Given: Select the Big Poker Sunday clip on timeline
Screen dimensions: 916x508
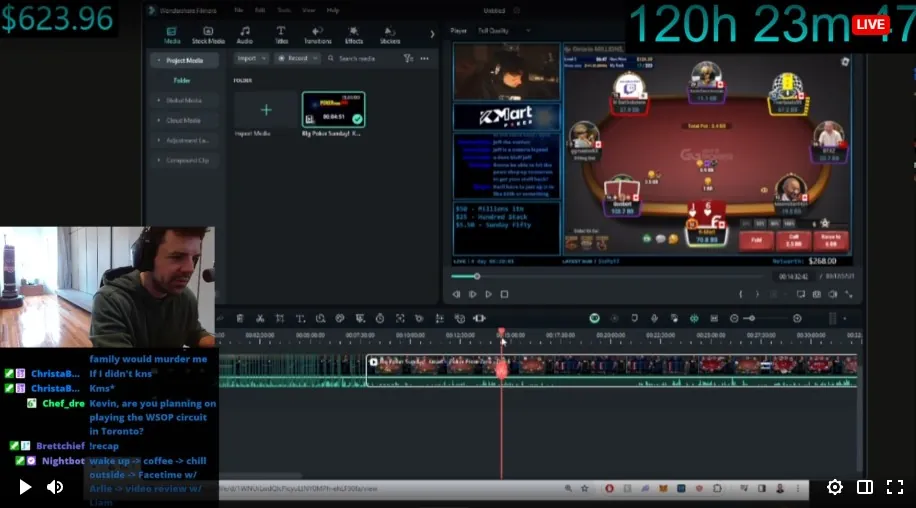Looking at the screenshot, I should tap(611, 371).
